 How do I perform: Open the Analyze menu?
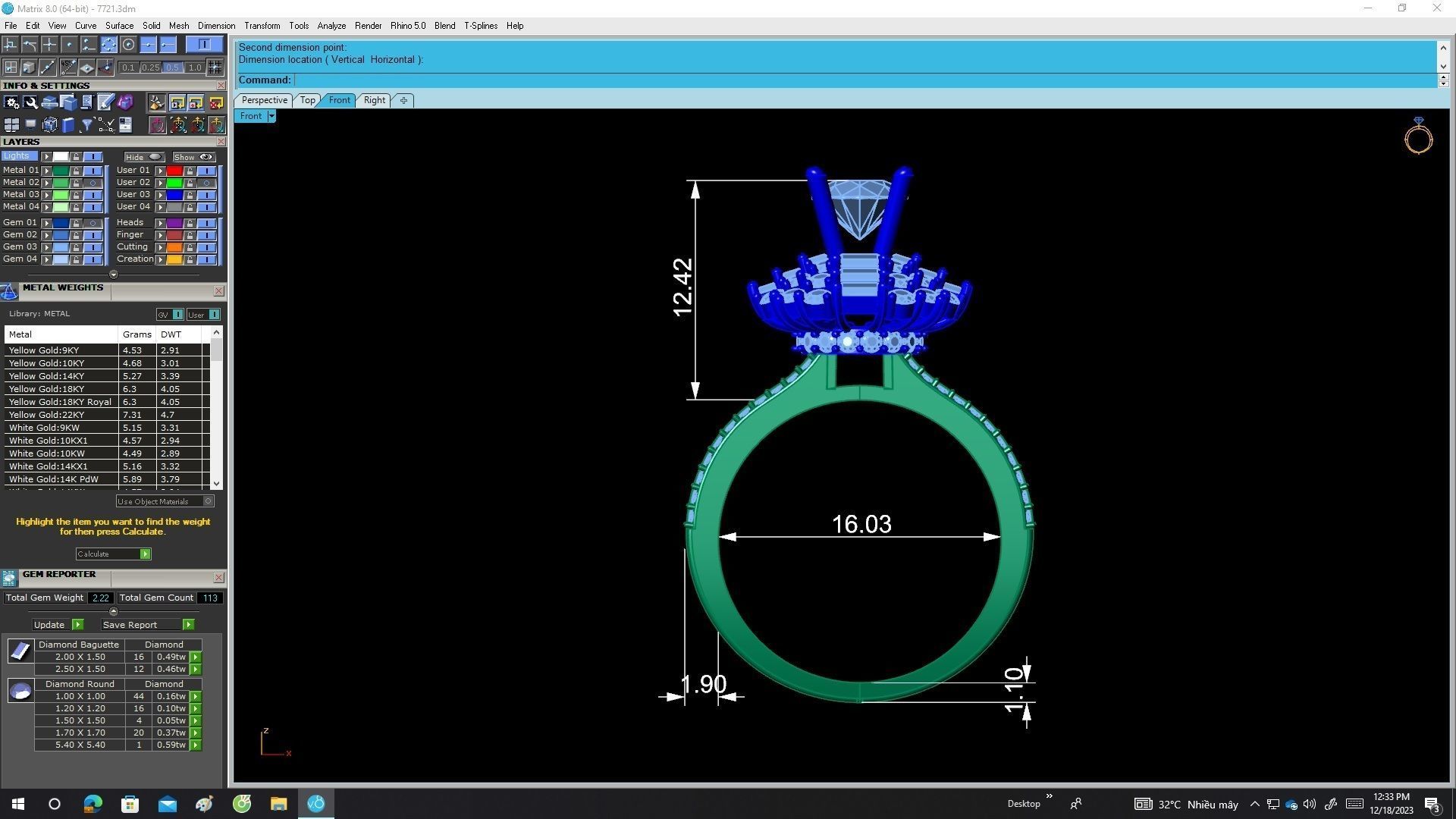coord(331,26)
